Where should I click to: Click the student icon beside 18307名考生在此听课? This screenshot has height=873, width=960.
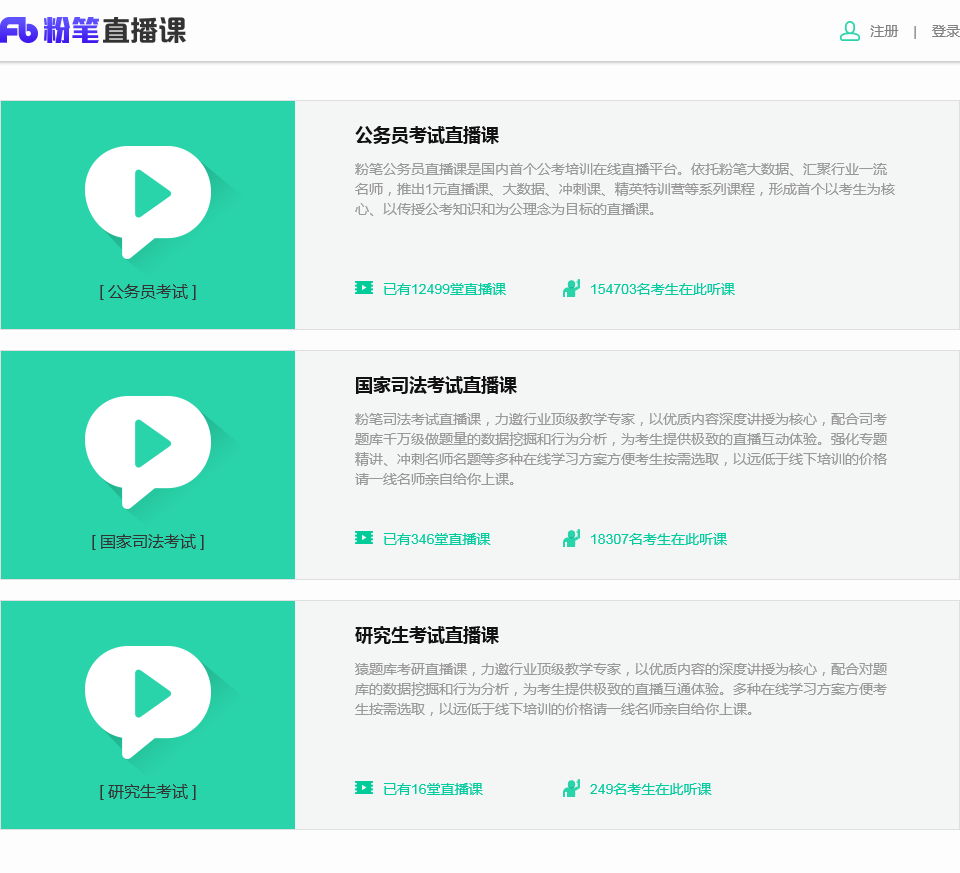(571, 538)
